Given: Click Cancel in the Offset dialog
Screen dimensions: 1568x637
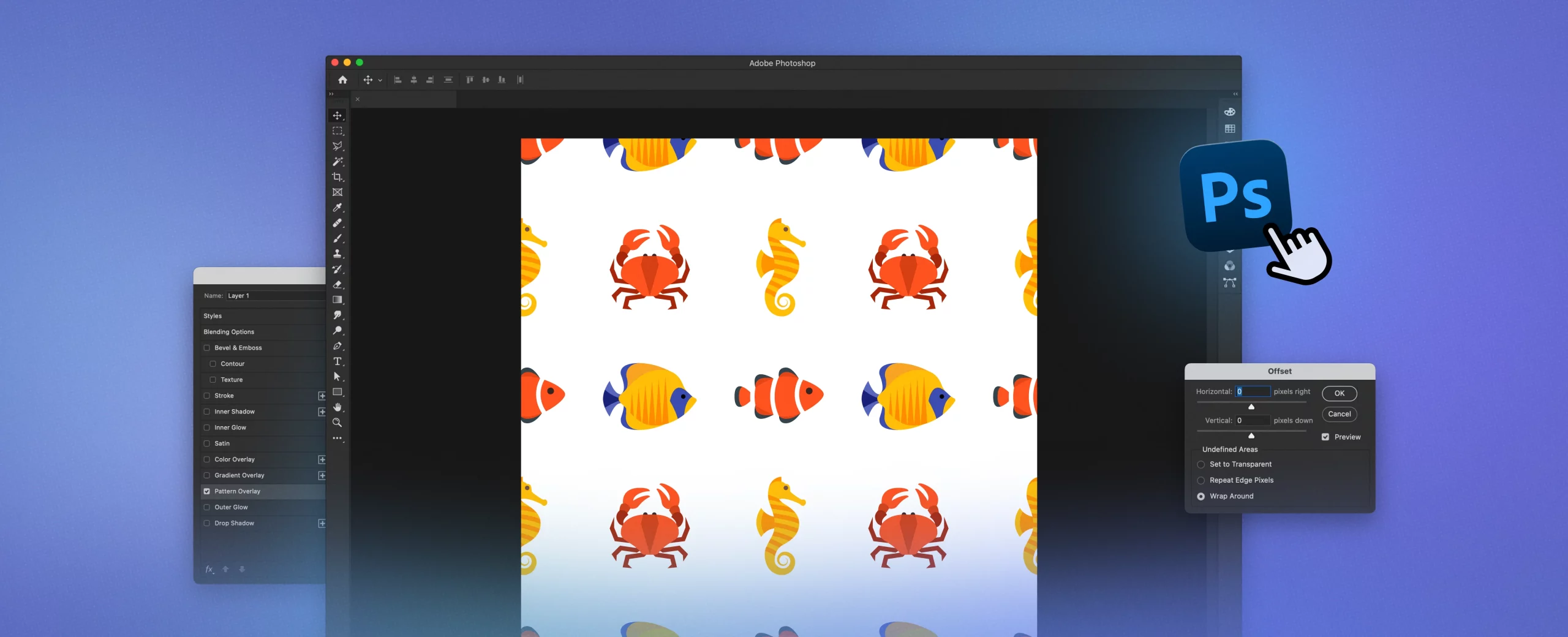Looking at the screenshot, I should (1340, 414).
